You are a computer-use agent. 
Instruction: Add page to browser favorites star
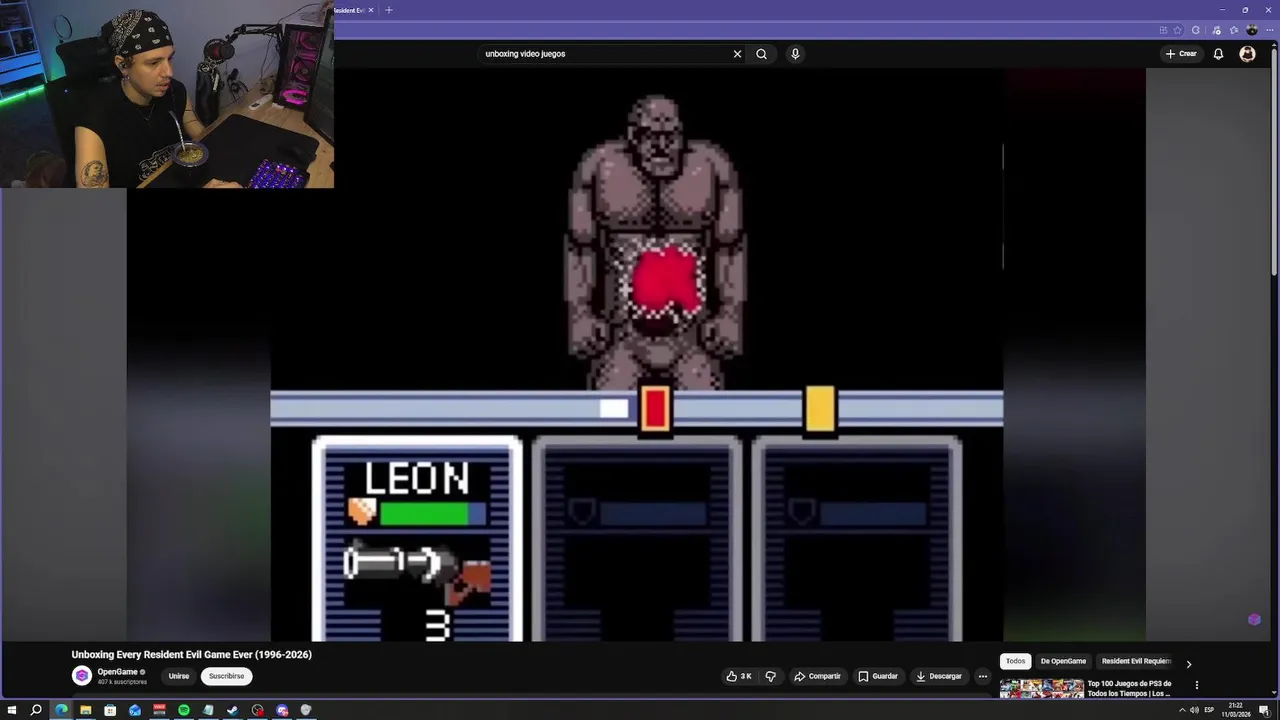pos(1177,30)
